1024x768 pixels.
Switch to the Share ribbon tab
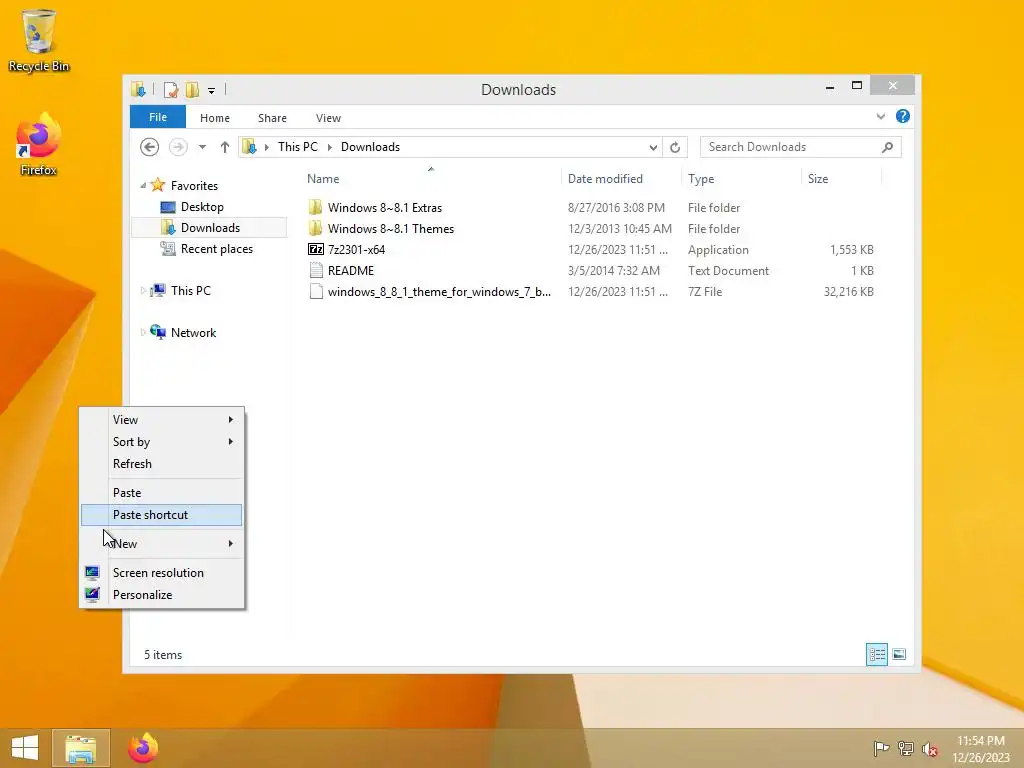pos(272,118)
